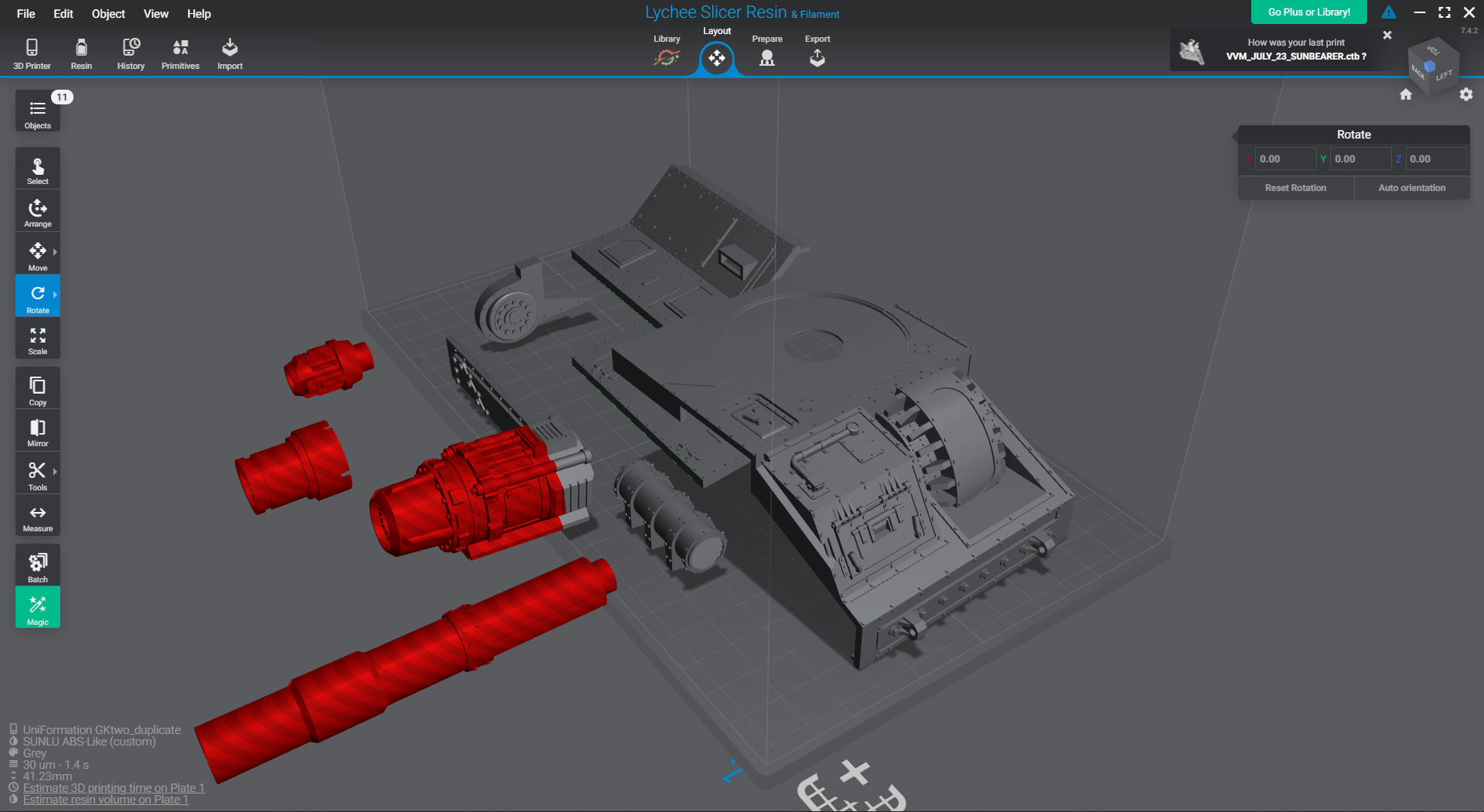The width and height of the screenshot is (1484, 812).
Task: Activate the Select tool
Action: (38, 169)
